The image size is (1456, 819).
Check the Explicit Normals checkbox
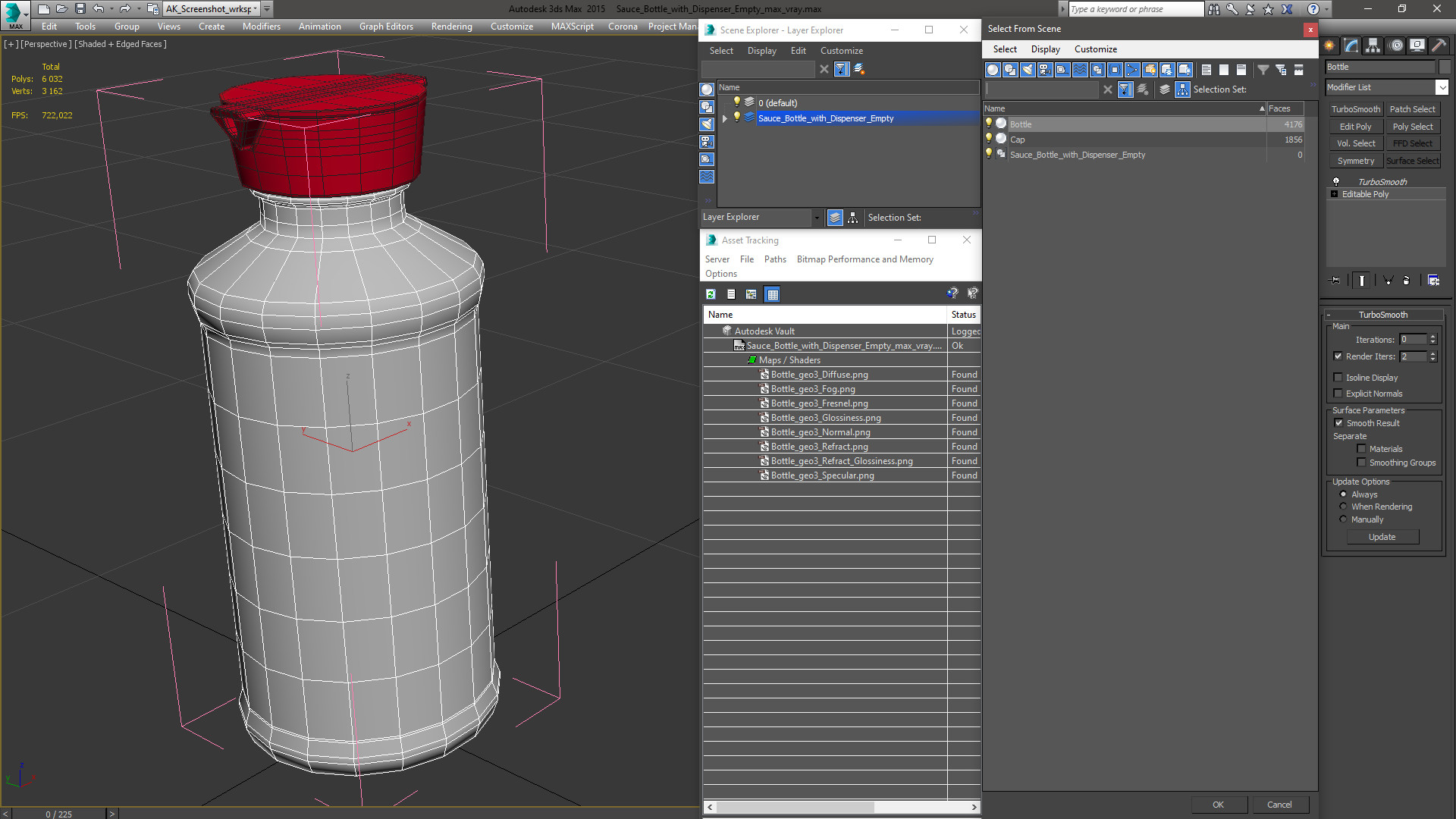click(1338, 394)
